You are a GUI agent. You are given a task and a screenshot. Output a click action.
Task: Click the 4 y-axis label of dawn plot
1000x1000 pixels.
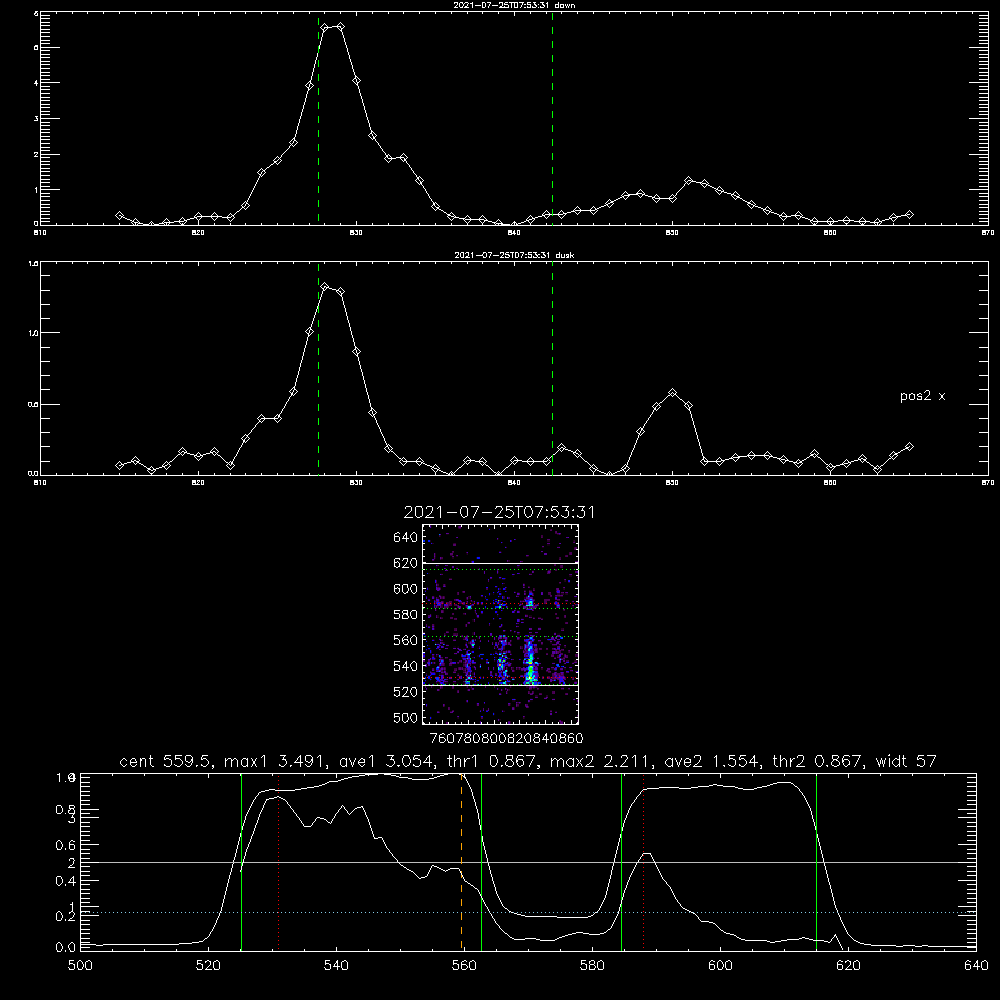(36, 83)
